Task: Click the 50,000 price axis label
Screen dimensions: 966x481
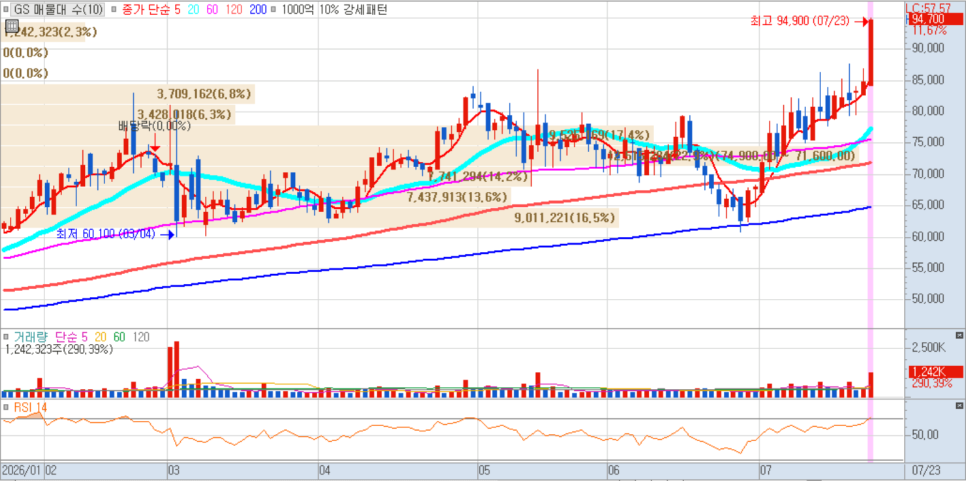Action: click(927, 299)
